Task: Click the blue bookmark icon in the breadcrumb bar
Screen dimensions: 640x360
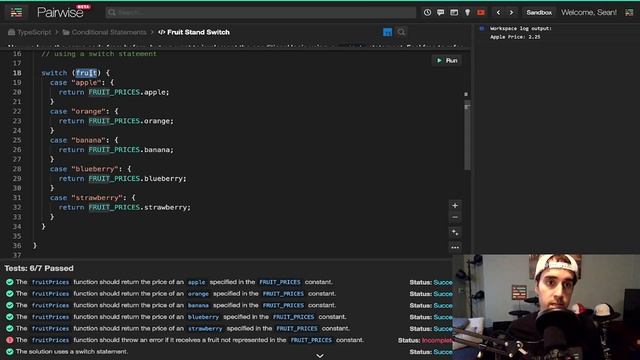Action: click(387, 32)
